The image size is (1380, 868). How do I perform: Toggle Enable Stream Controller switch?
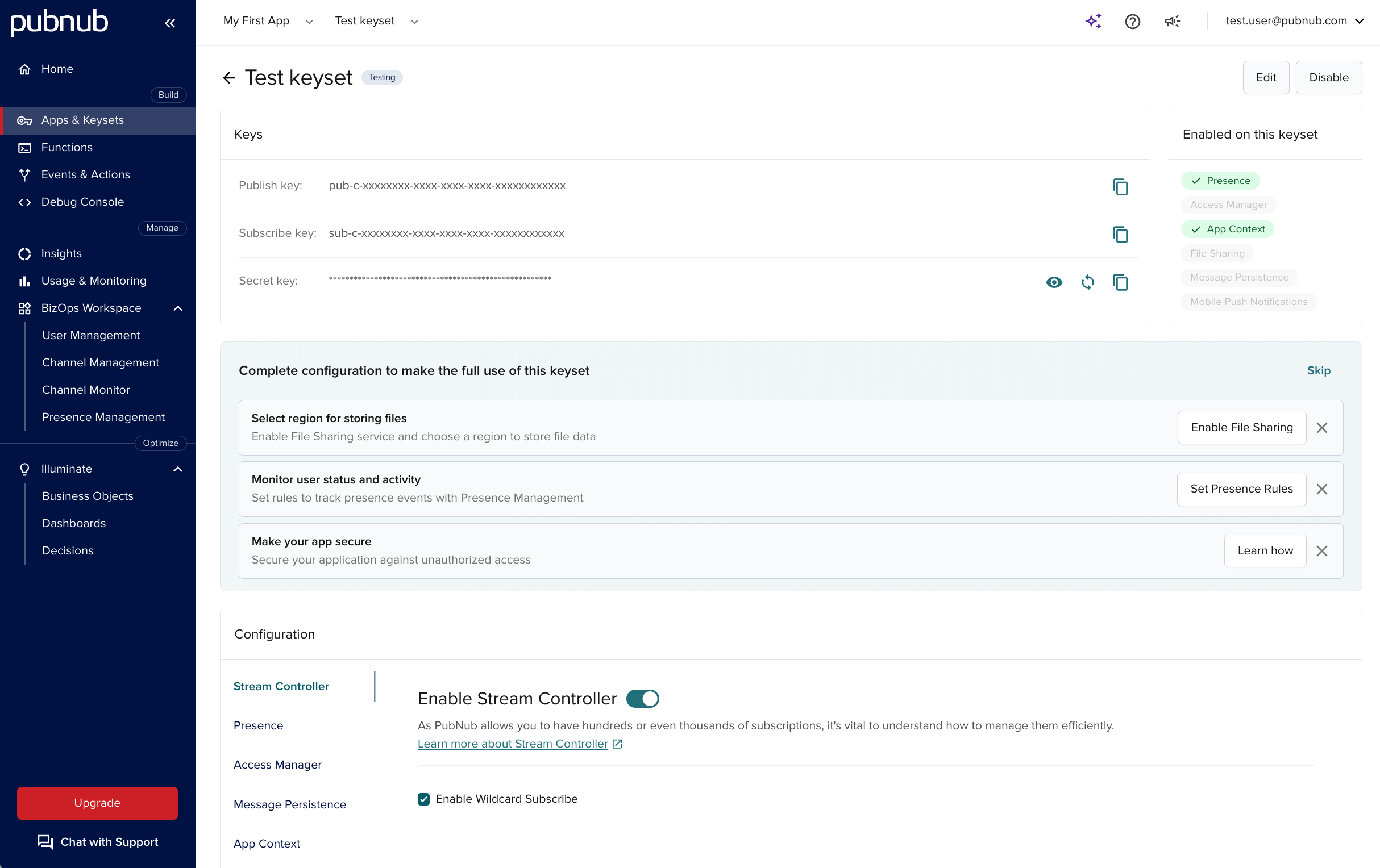[642, 698]
